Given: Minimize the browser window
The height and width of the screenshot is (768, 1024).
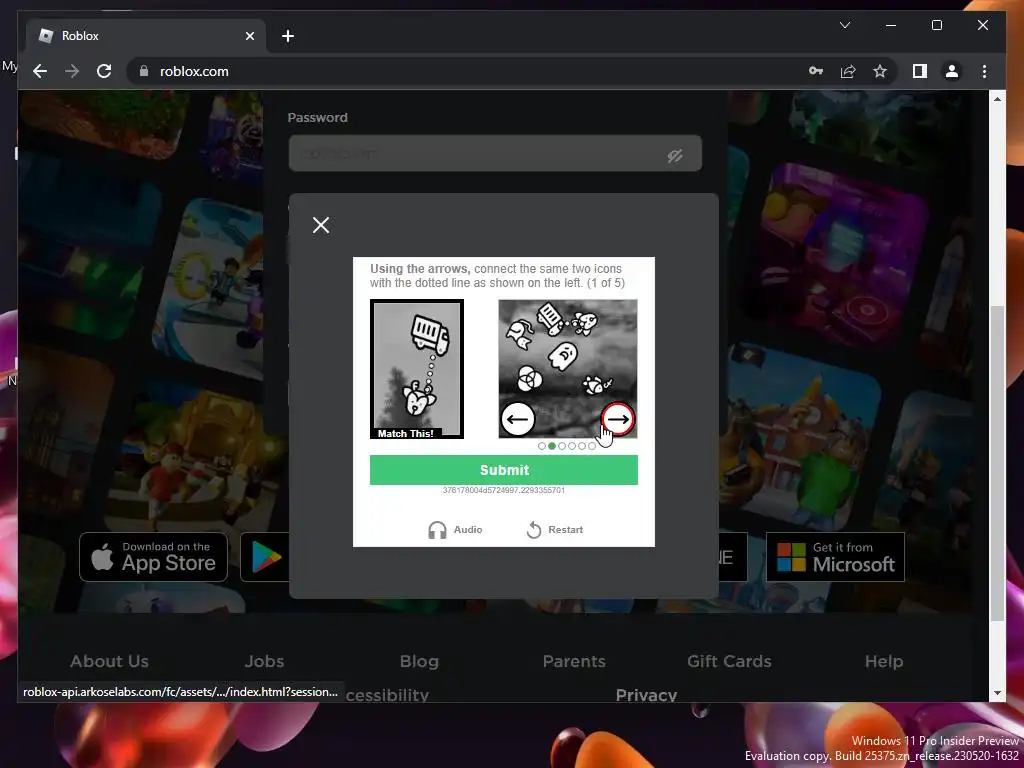Looking at the screenshot, I should click(891, 25).
